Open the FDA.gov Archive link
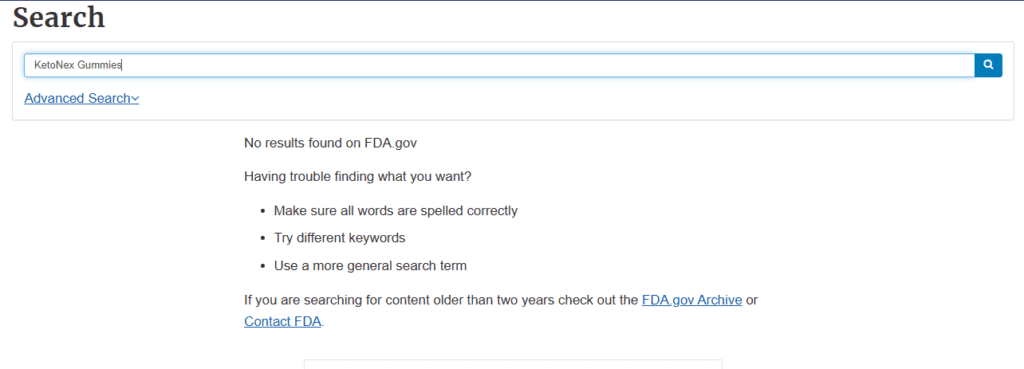The width and height of the screenshot is (1024, 369). coord(692,300)
